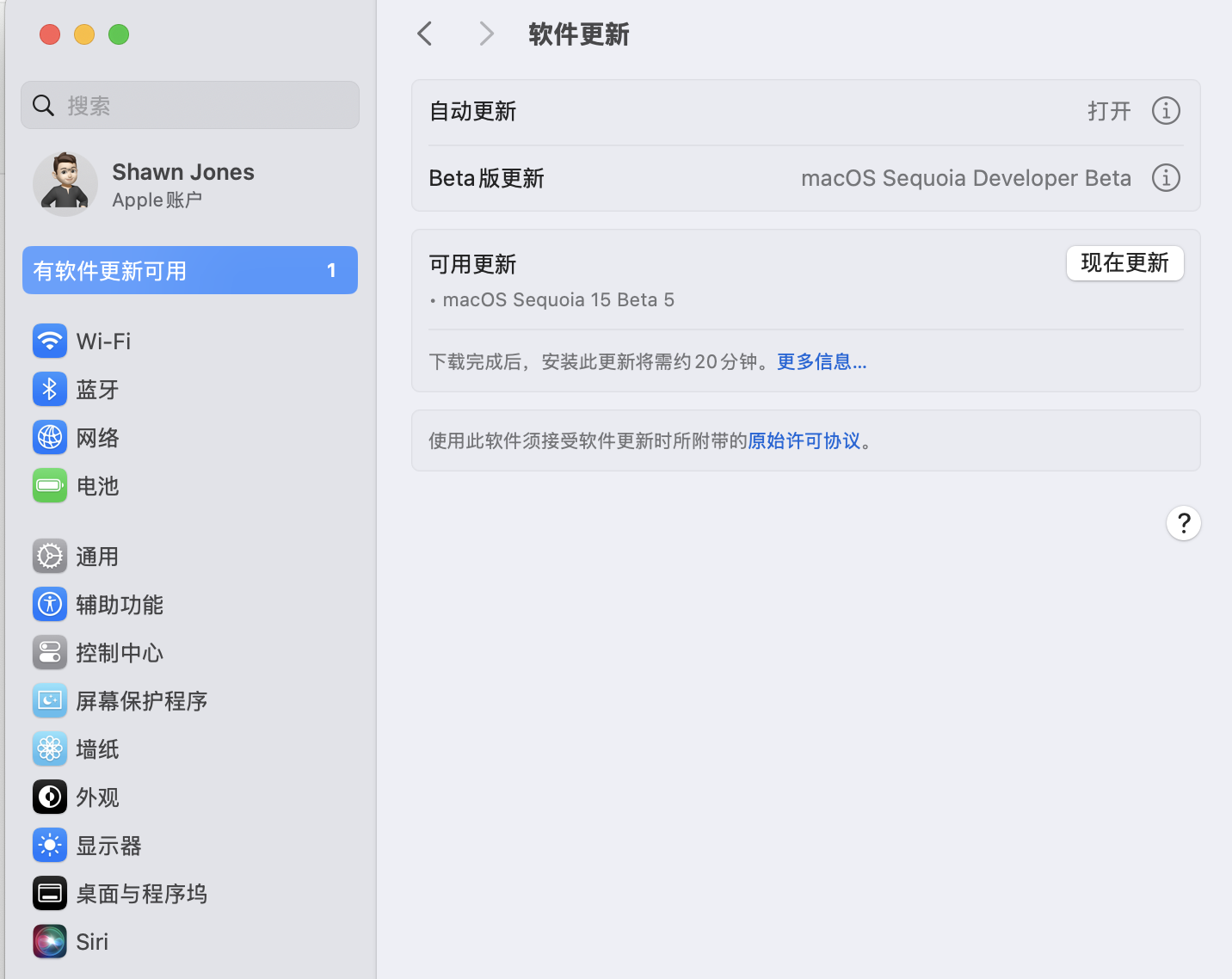
Task: Select 有软件更新可用 sidebar item
Action: coord(190,270)
